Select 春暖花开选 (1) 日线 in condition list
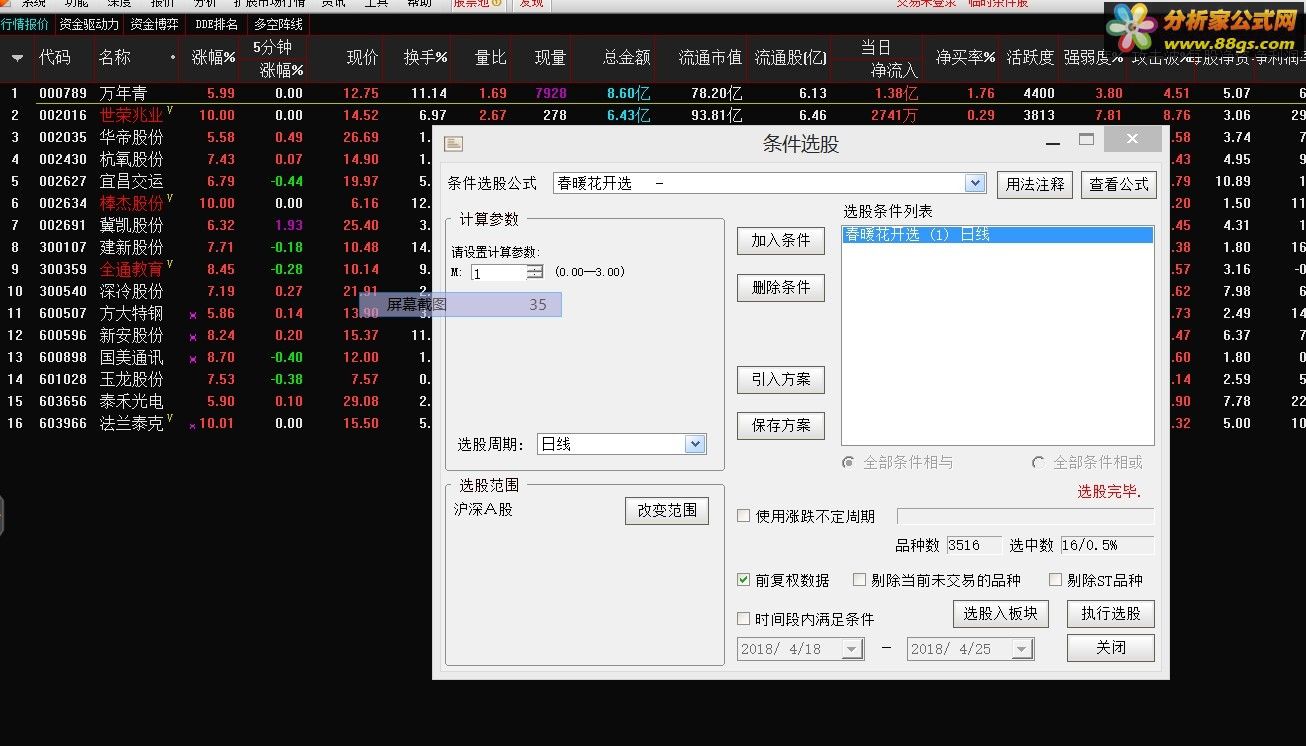 [997, 235]
